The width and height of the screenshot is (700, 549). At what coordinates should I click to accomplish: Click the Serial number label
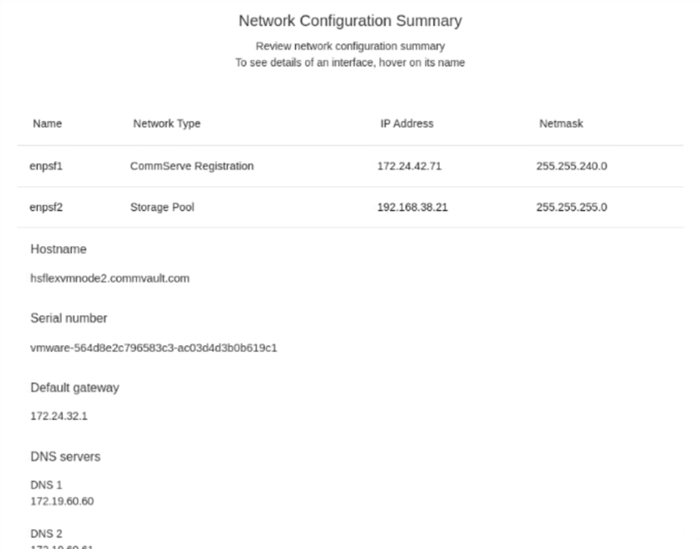tap(69, 318)
